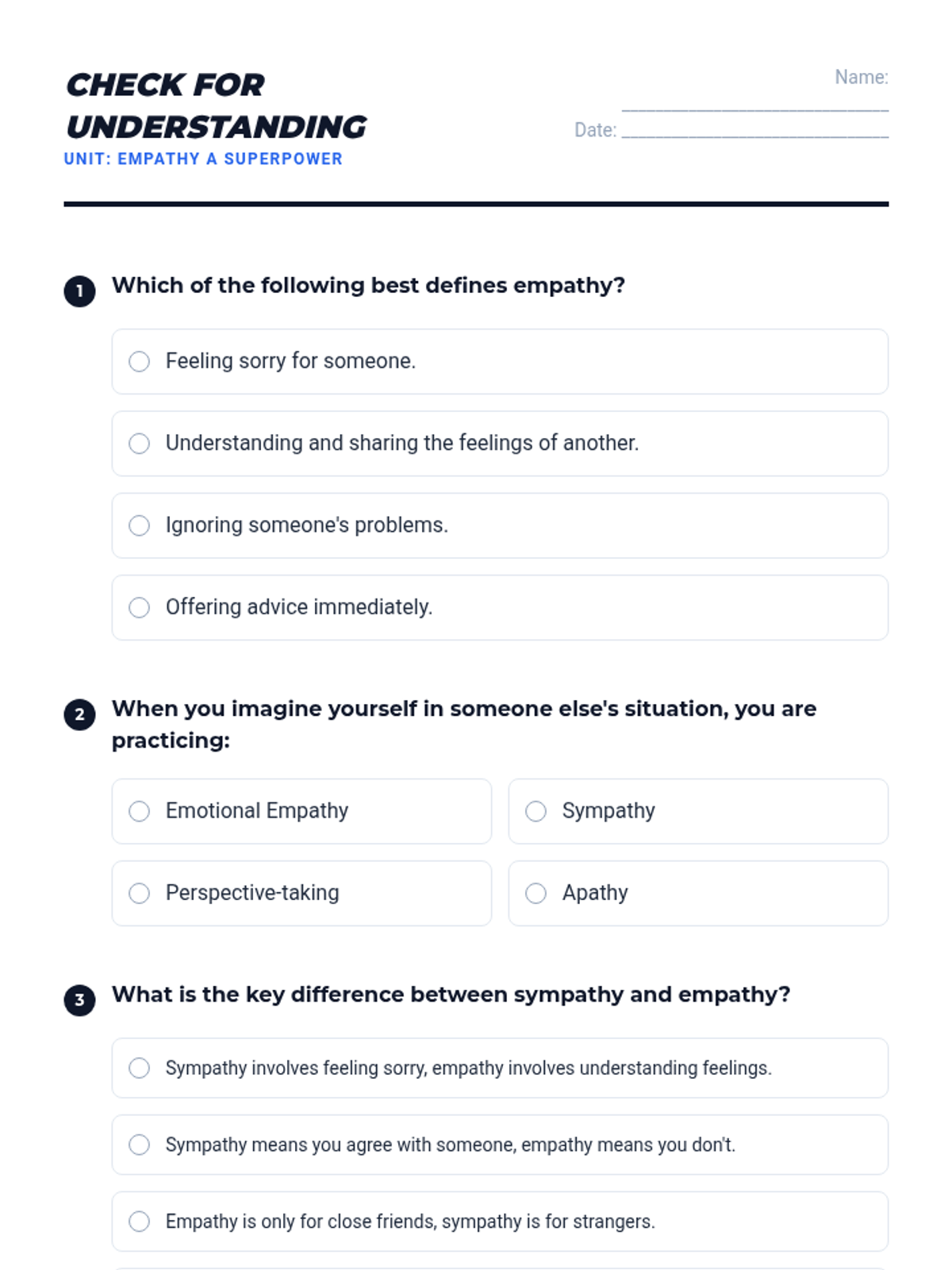Choose "Sympathy means you agree with someone" option
The height and width of the screenshot is (1270, 952).
pos(140,1145)
